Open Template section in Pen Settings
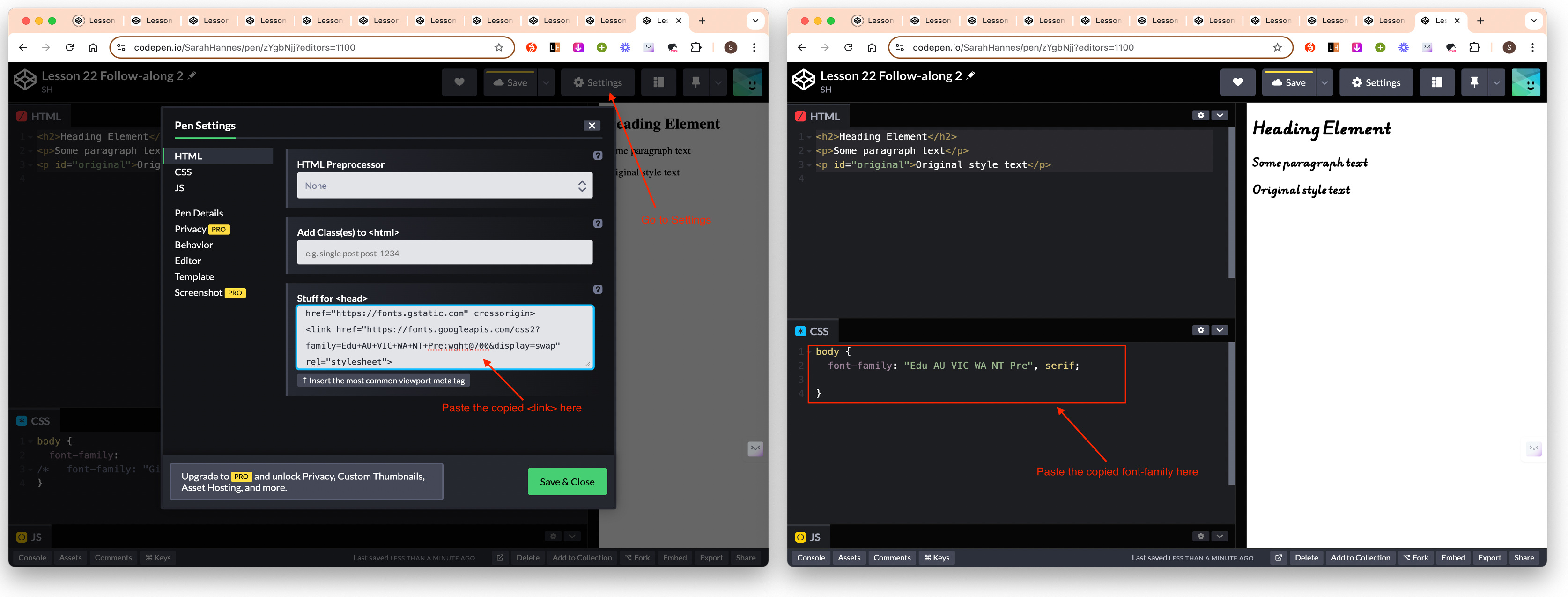The width and height of the screenshot is (1568, 597). 194,276
